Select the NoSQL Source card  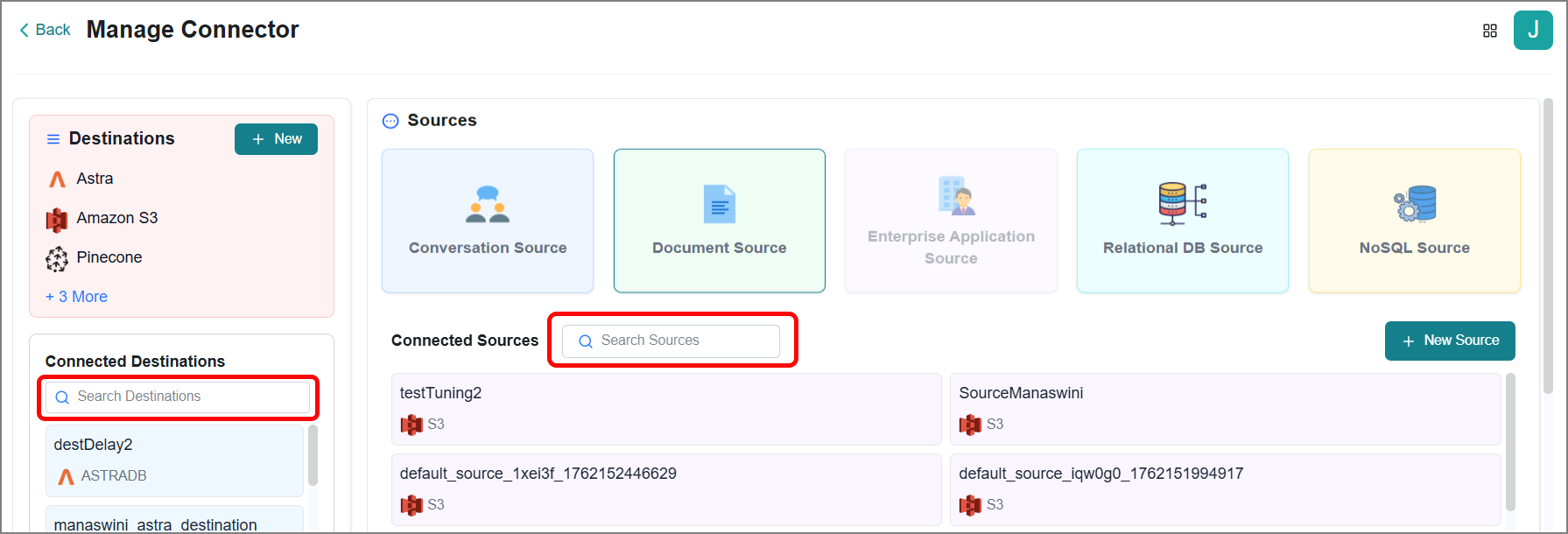point(1415,221)
